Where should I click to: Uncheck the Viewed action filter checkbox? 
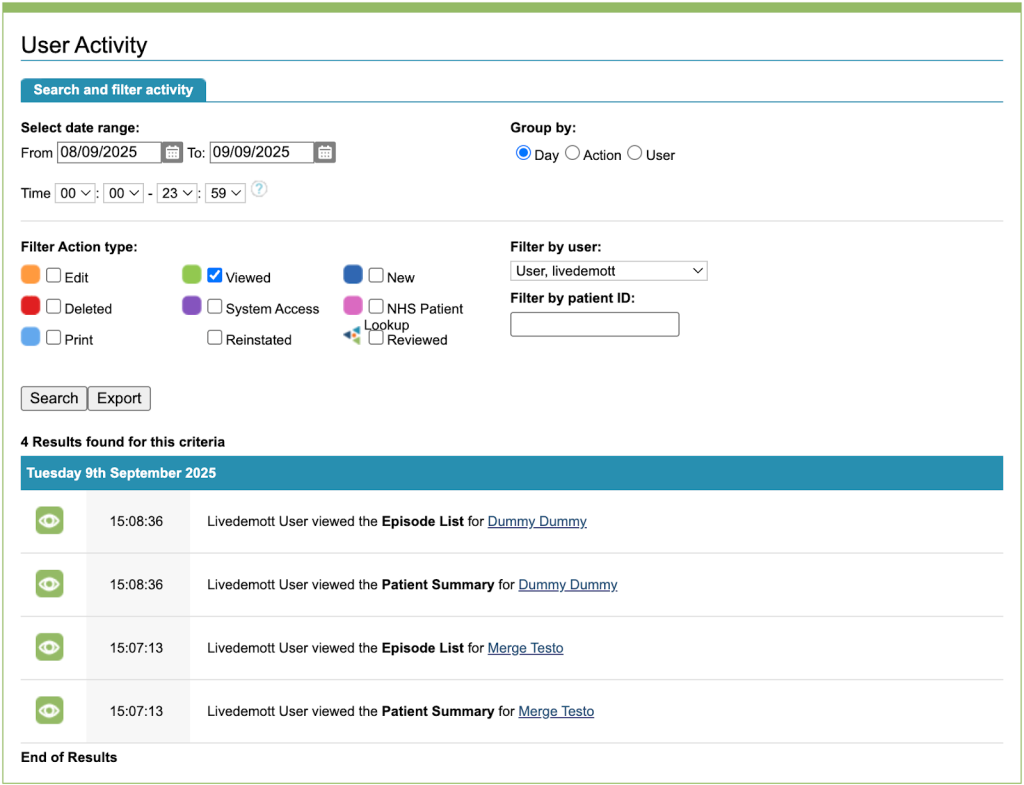pyautogui.click(x=215, y=276)
